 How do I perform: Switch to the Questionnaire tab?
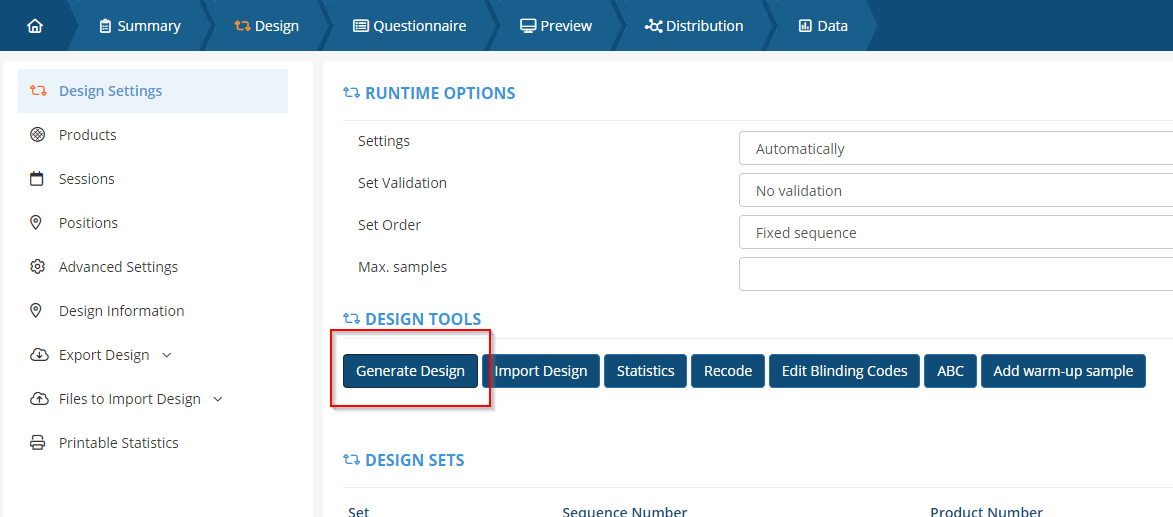click(410, 26)
